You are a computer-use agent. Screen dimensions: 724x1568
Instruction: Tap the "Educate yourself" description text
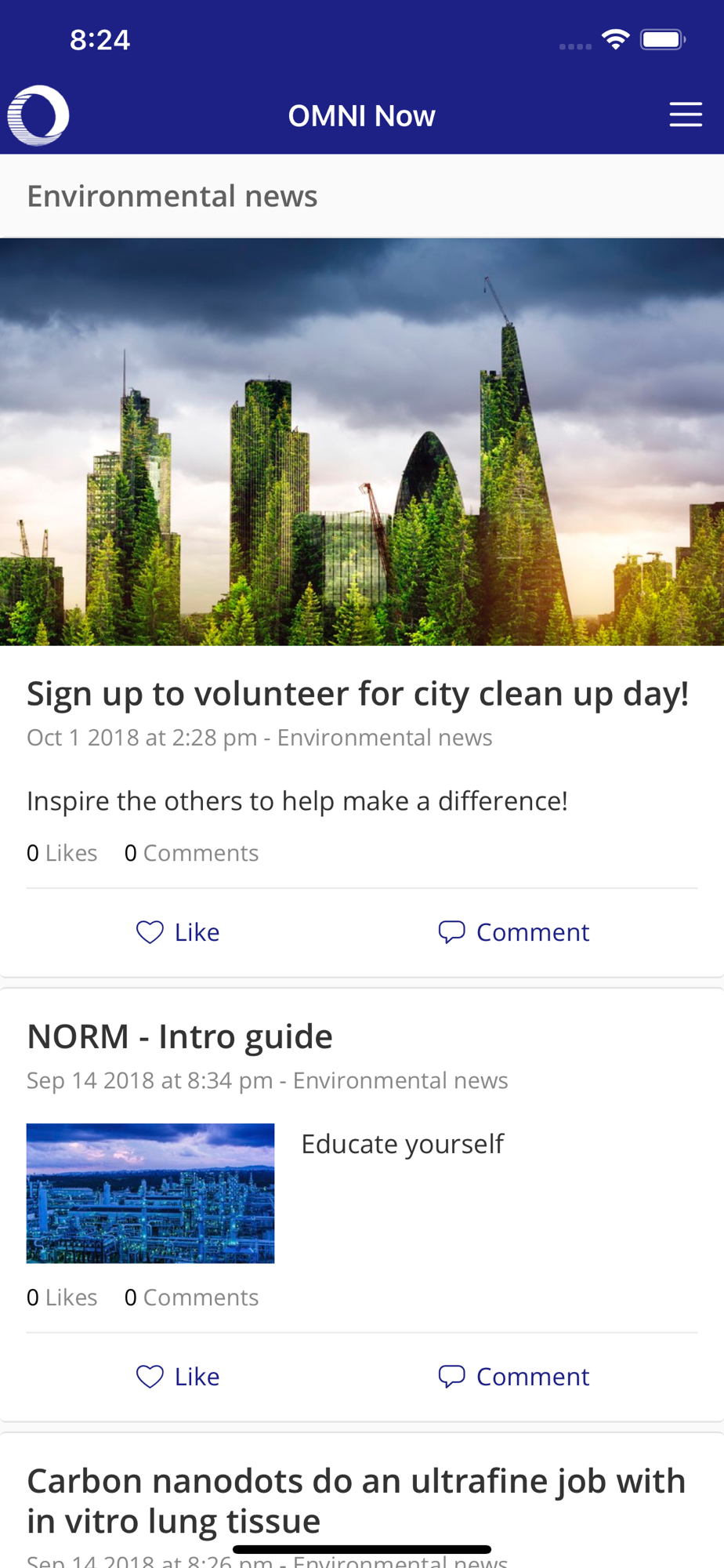click(403, 1144)
